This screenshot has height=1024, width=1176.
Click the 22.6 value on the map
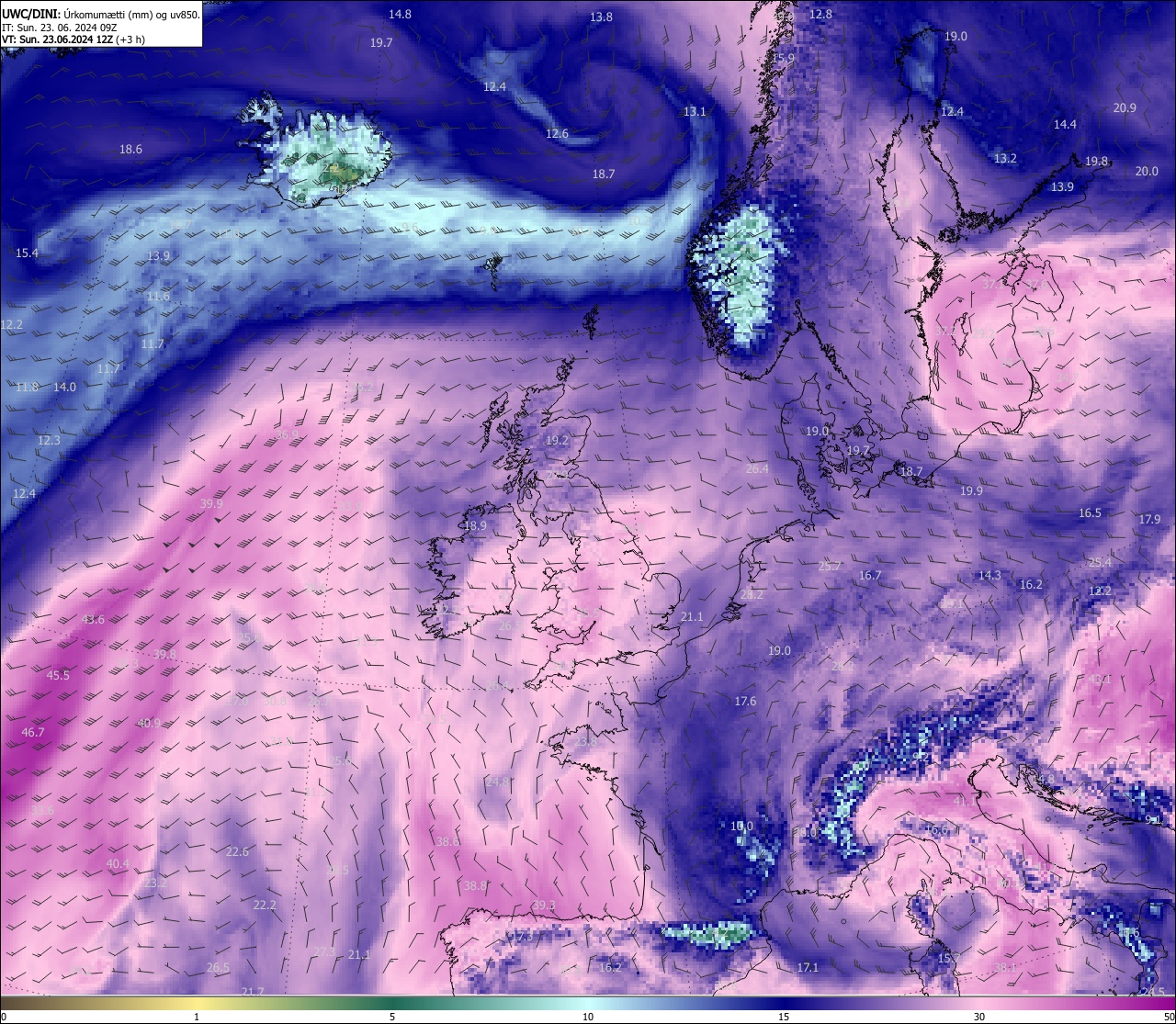click(237, 851)
